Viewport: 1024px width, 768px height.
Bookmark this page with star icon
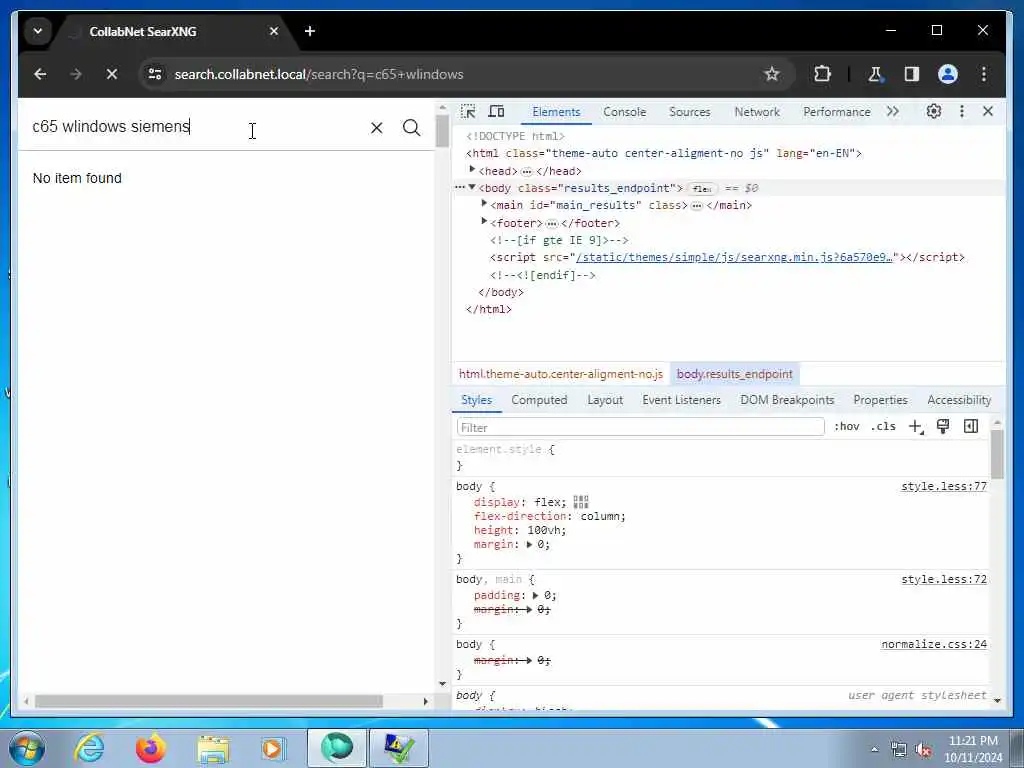[772, 74]
